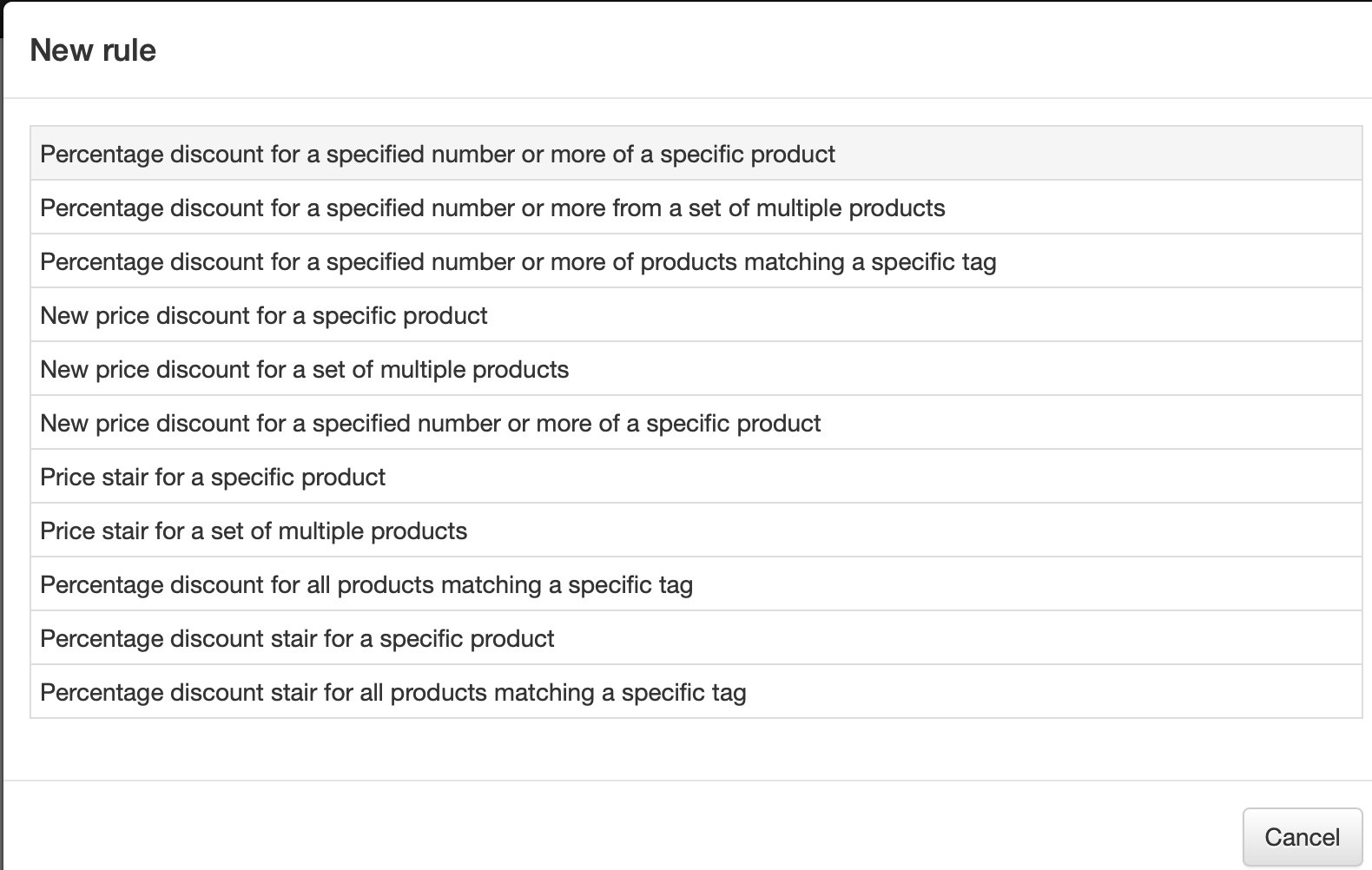Open the first rule type in the list
Viewport: 1372px width, 870px height.
(437, 154)
